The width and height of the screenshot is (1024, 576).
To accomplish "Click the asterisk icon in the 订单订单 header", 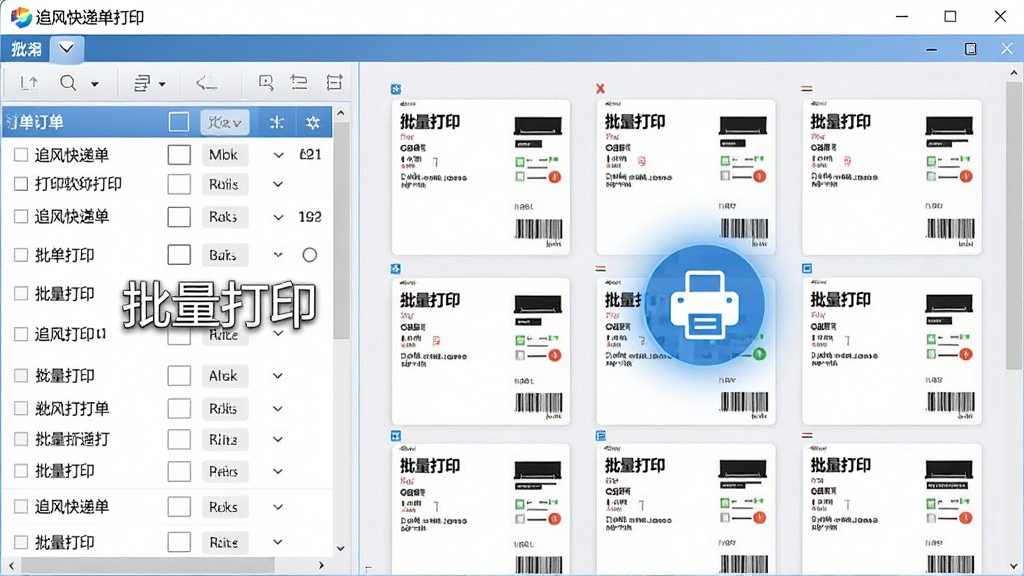I will (x=277, y=122).
